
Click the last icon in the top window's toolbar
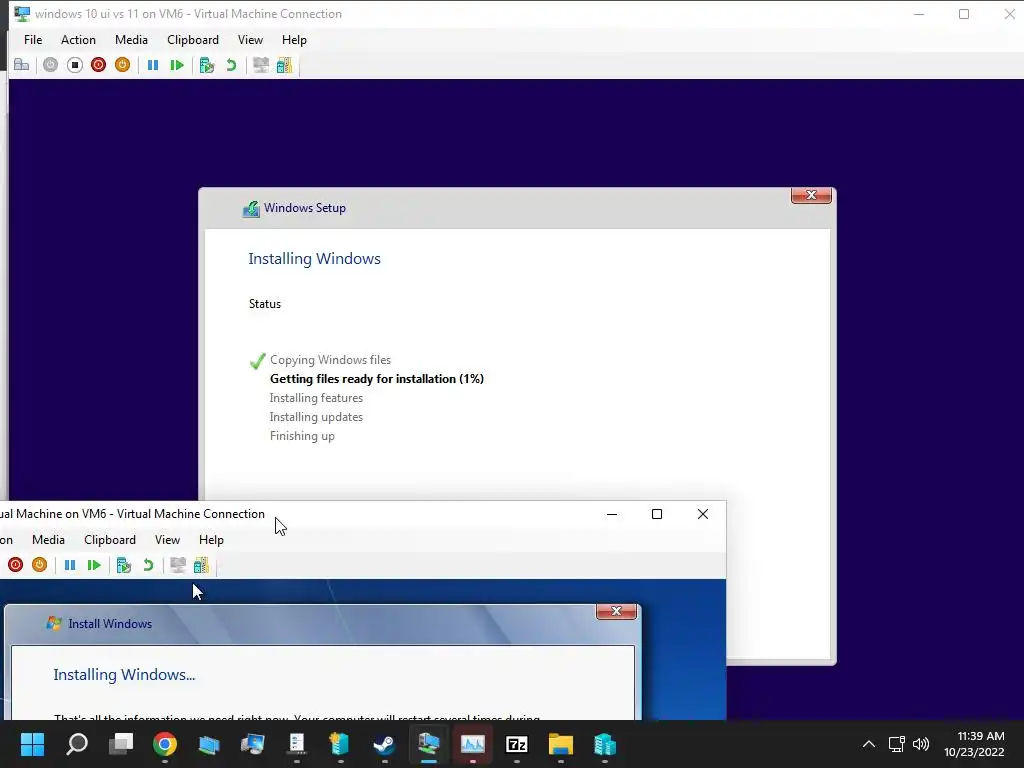(x=285, y=65)
